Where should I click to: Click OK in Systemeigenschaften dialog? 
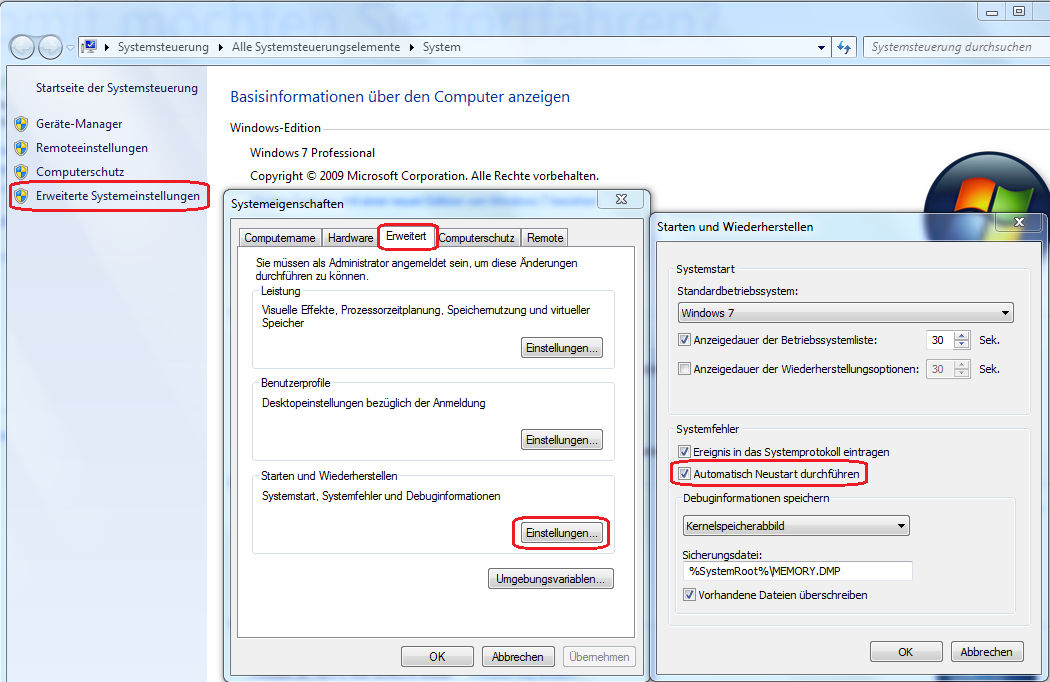[437, 657]
